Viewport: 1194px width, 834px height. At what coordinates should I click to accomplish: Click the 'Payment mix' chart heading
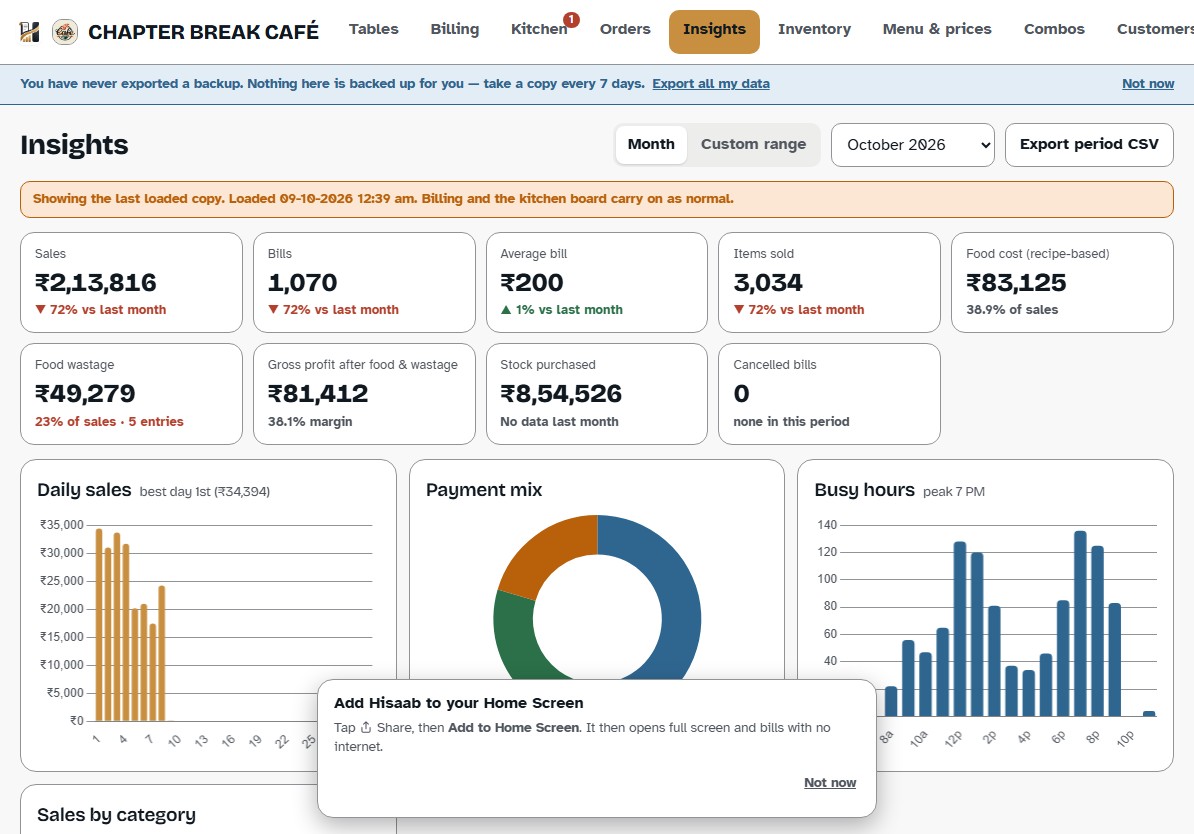pos(484,490)
